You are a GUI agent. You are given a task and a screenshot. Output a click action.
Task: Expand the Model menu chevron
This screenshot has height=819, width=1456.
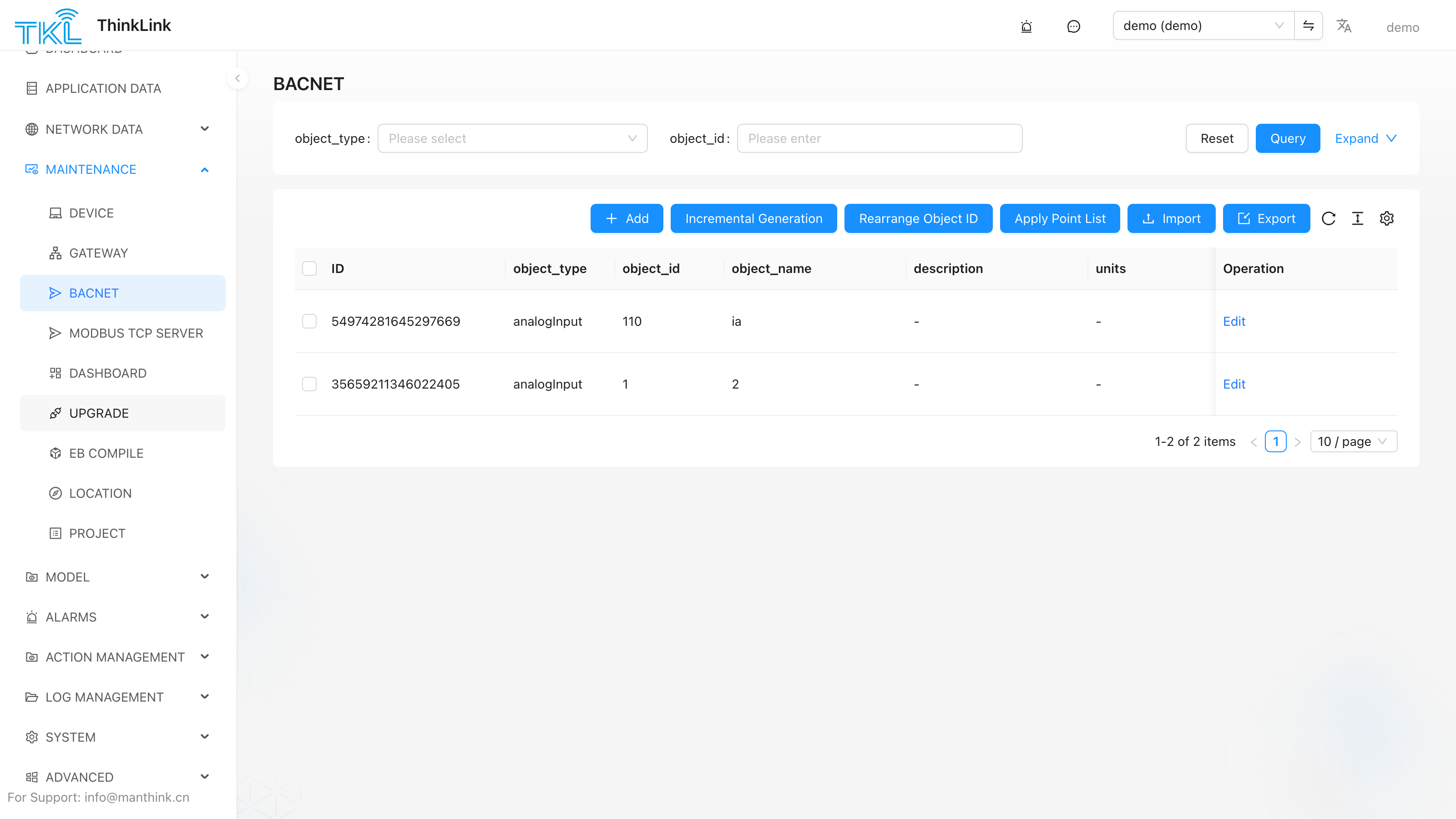point(205,577)
